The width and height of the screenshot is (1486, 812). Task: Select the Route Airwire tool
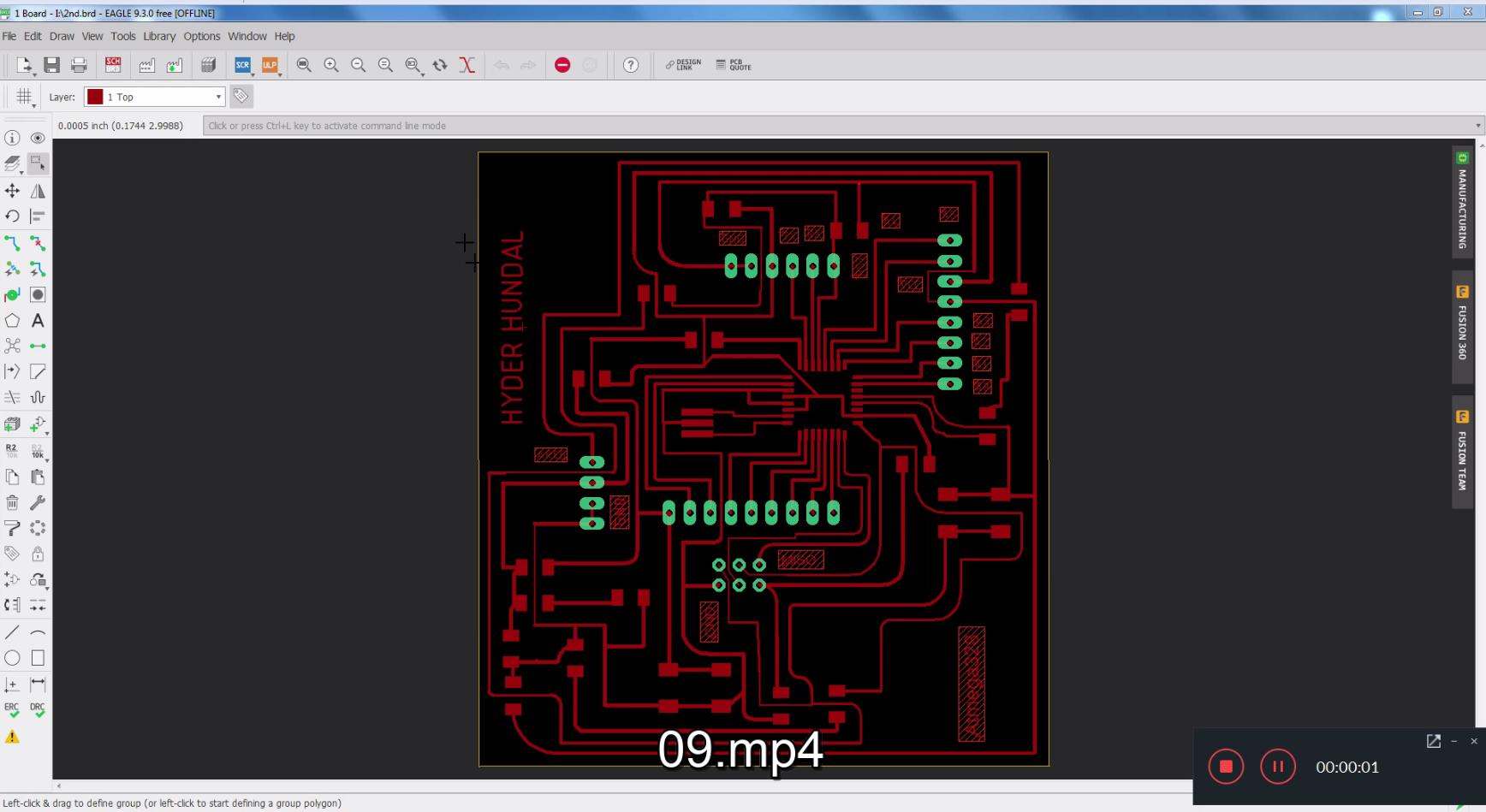(x=12, y=244)
